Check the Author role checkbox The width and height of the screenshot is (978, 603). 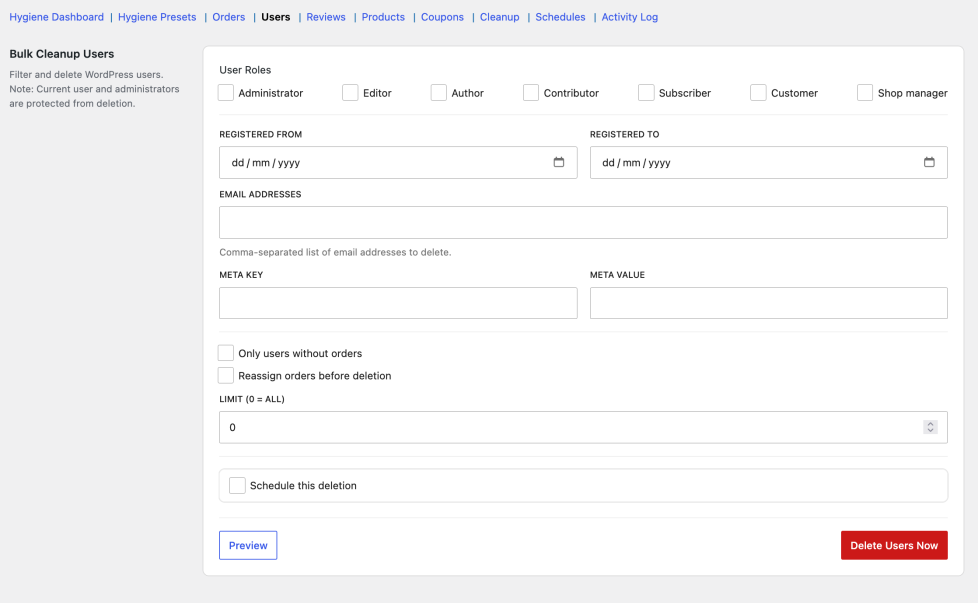pyautogui.click(x=438, y=93)
